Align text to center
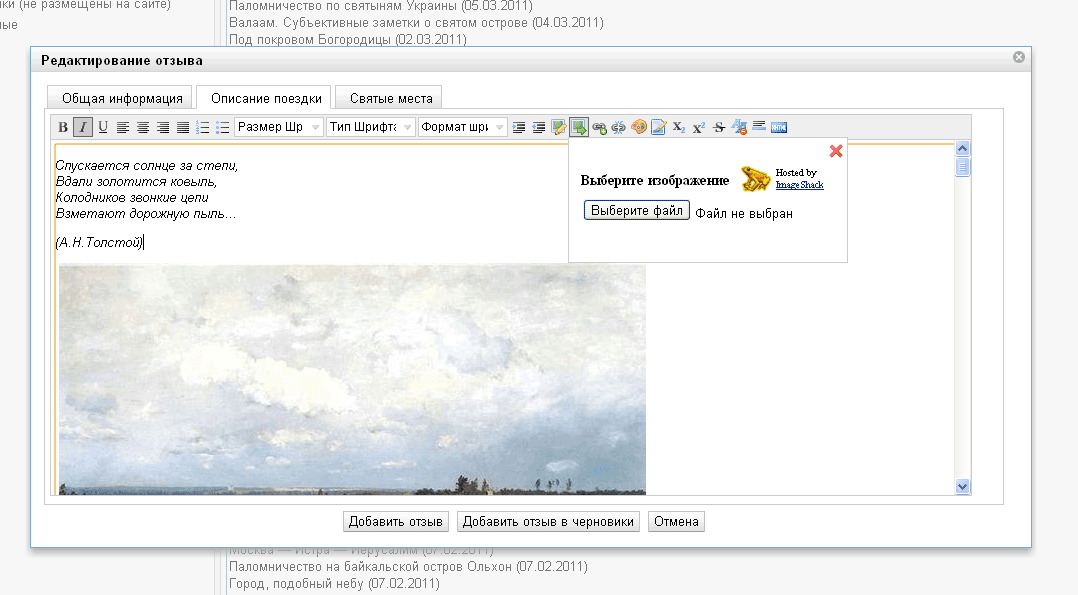The image size is (1078, 595). tap(143, 127)
